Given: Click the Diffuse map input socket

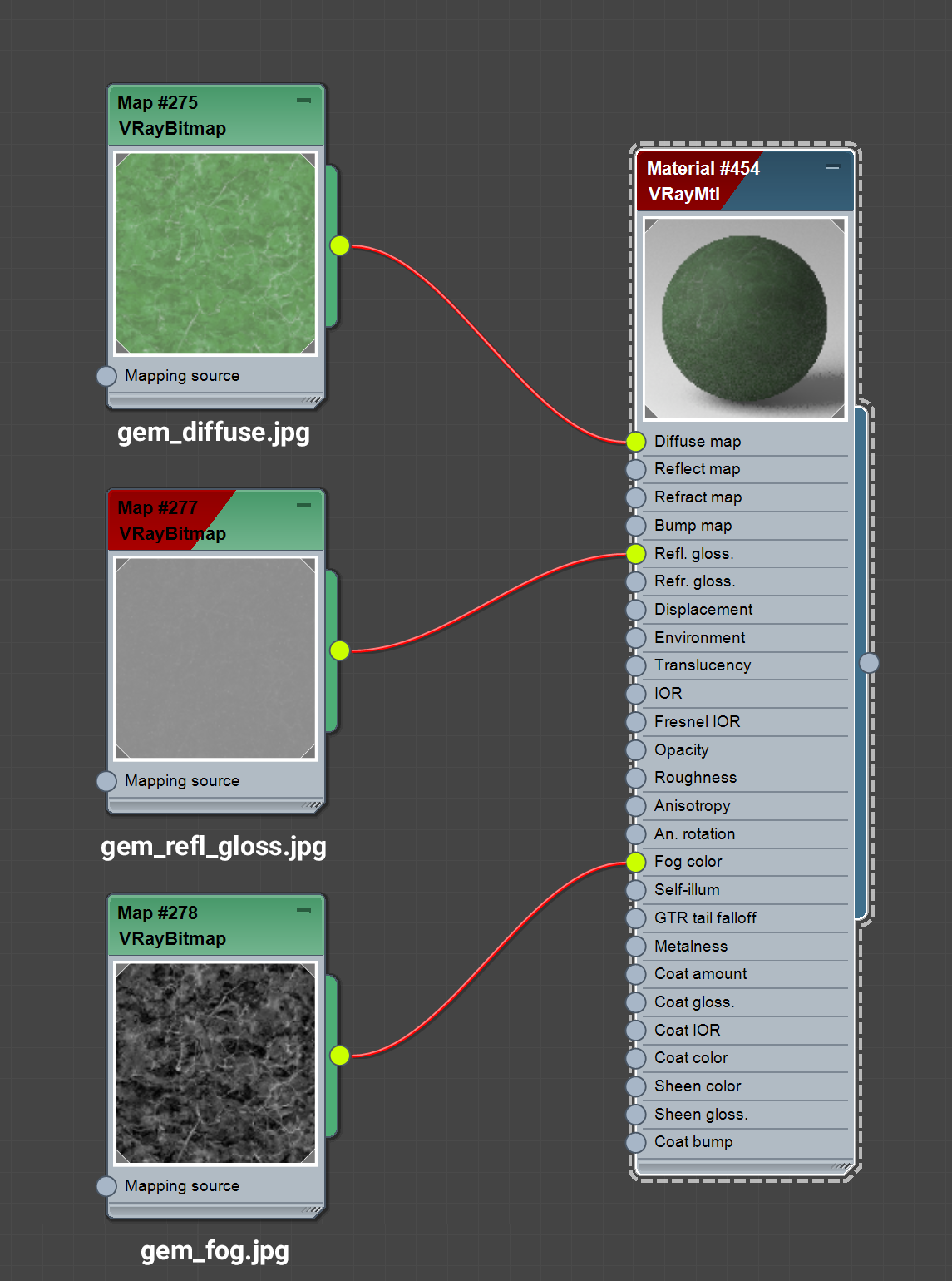Looking at the screenshot, I should coord(635,441).
